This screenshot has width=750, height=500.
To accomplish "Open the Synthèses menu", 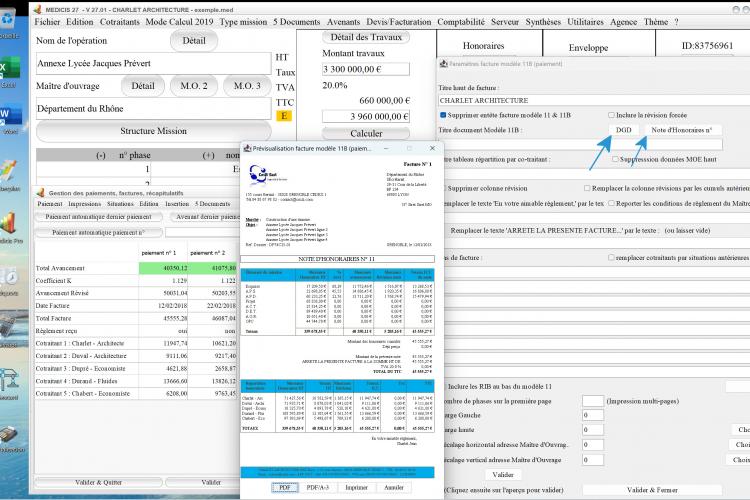I will tap(543, 22).
